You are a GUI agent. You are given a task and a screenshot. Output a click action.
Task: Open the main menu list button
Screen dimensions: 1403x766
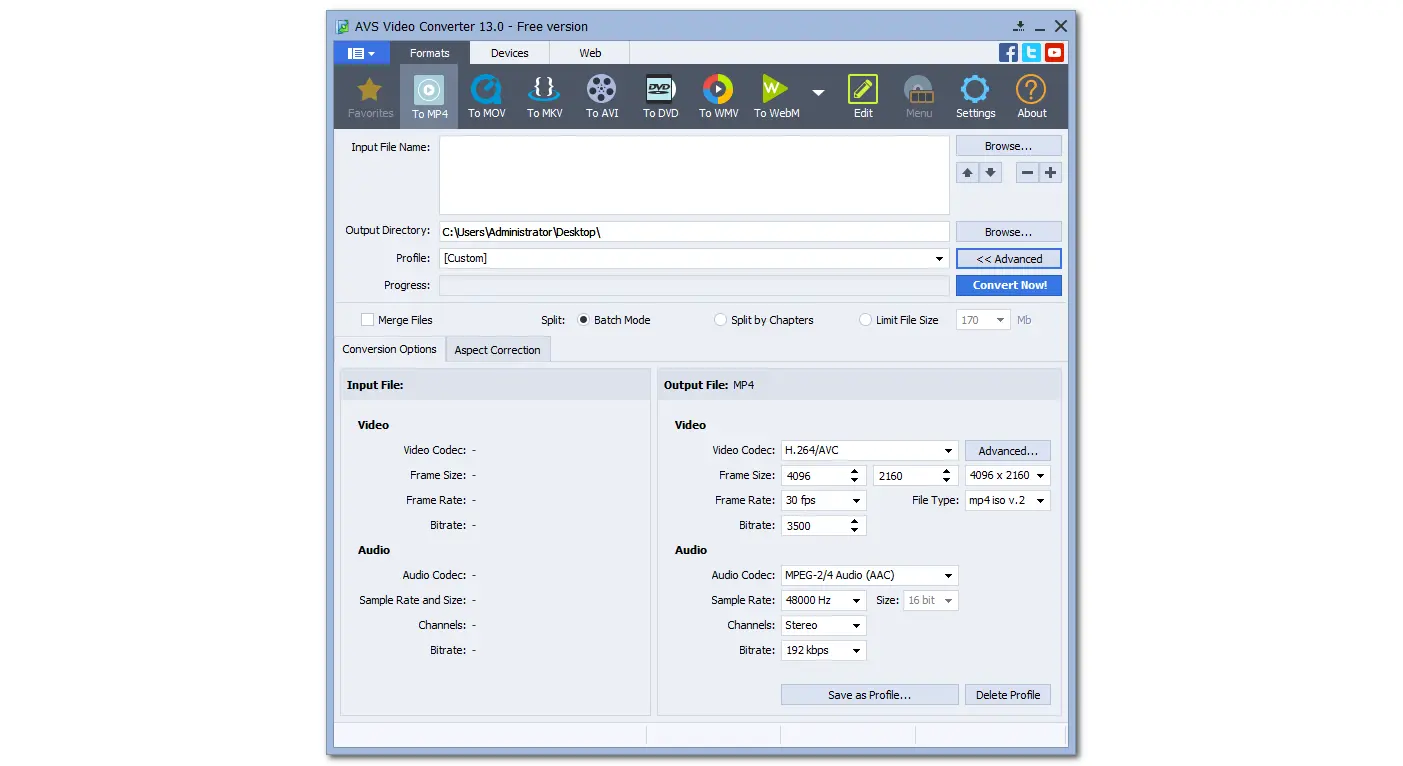click(361, 53)
